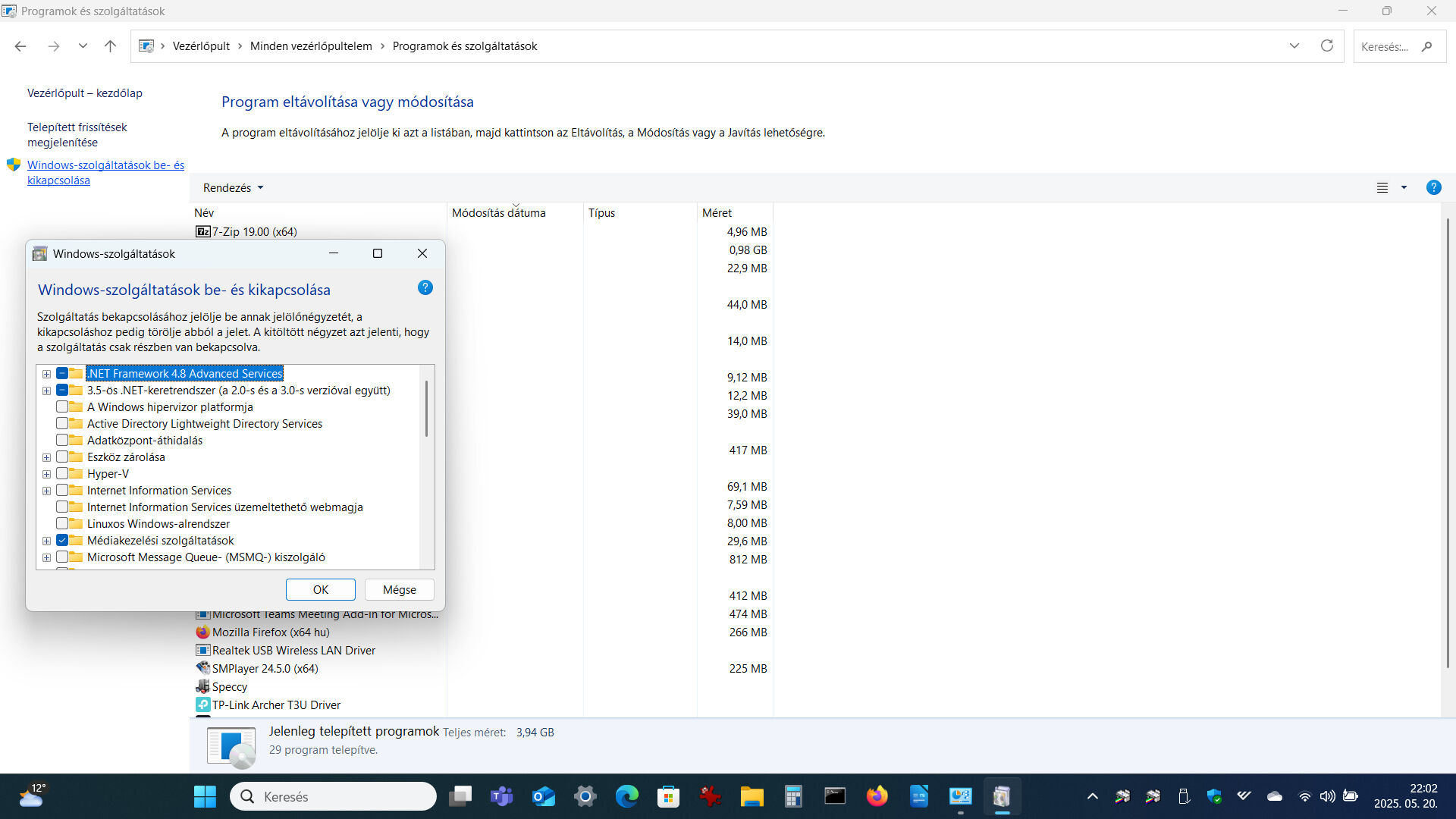Image resolution: width=1456 pixels, height=819 pixels.
Task: Open the terminal window from taskbar
Action: pyautogui.click(x=835, y=796)
